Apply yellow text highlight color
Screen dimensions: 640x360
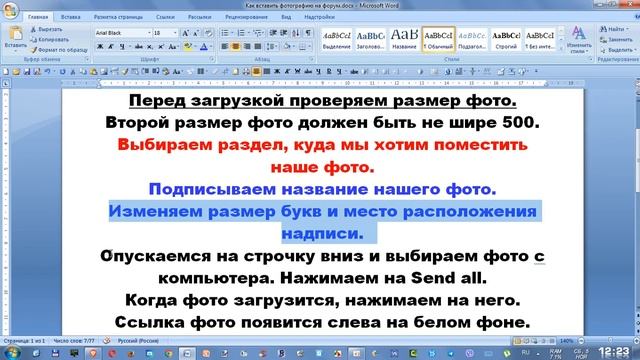pyautogui.click(x=188, y=47)
